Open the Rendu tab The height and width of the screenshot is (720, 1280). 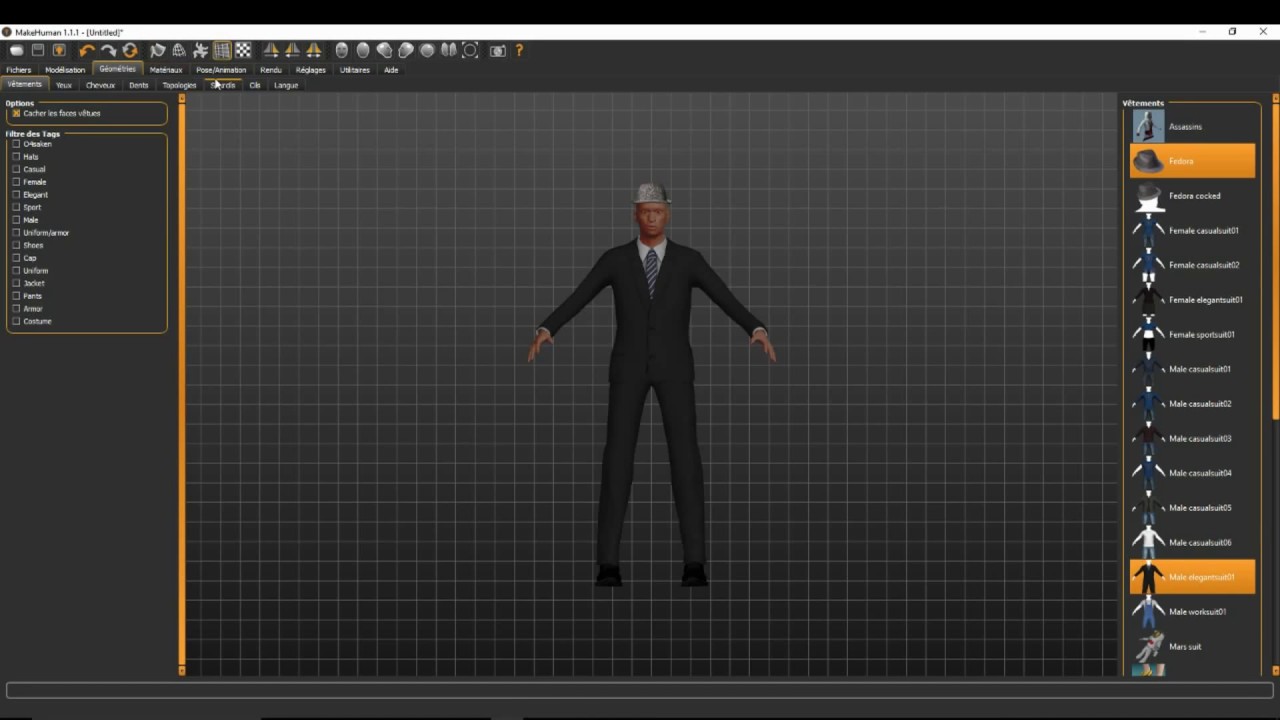271,70
